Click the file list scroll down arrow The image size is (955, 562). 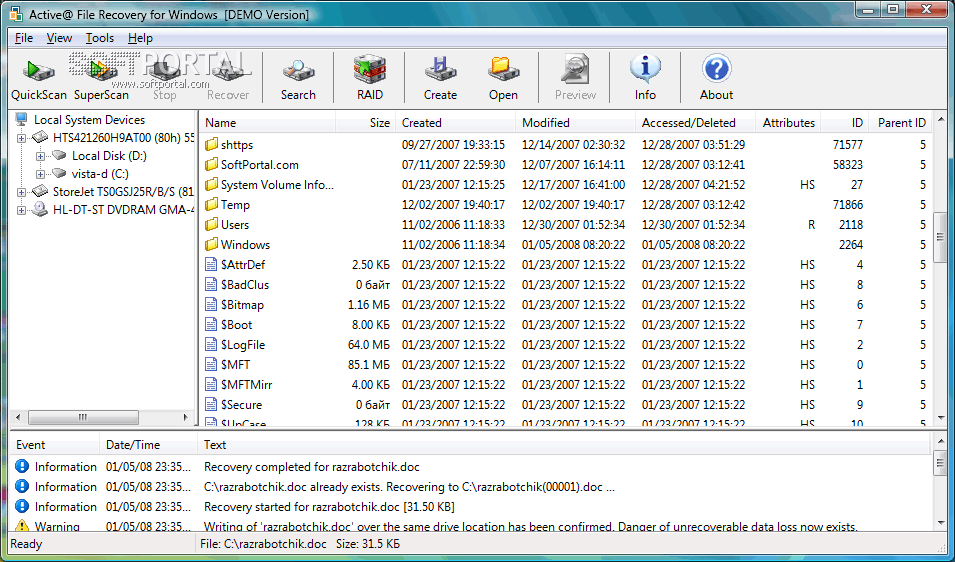click(x=940, y=418)
